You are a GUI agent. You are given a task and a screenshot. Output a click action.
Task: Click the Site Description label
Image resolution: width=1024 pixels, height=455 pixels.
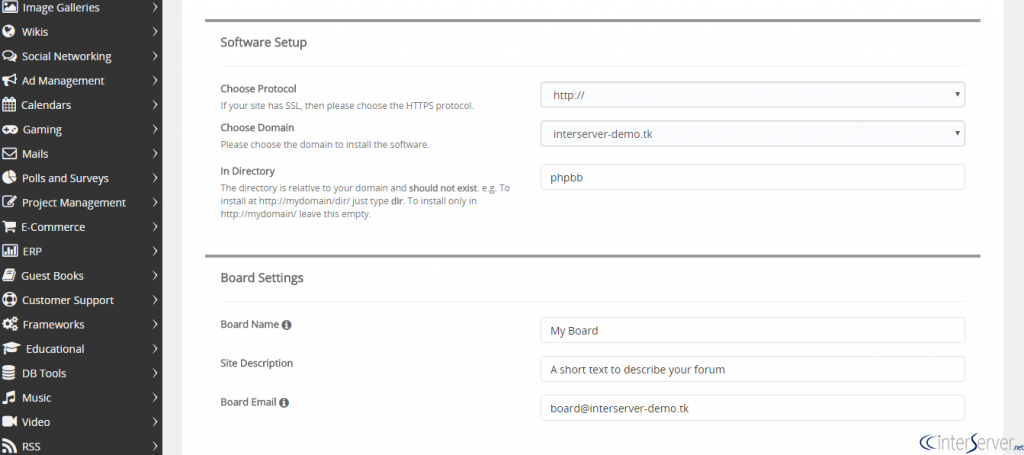click(257, 363)
